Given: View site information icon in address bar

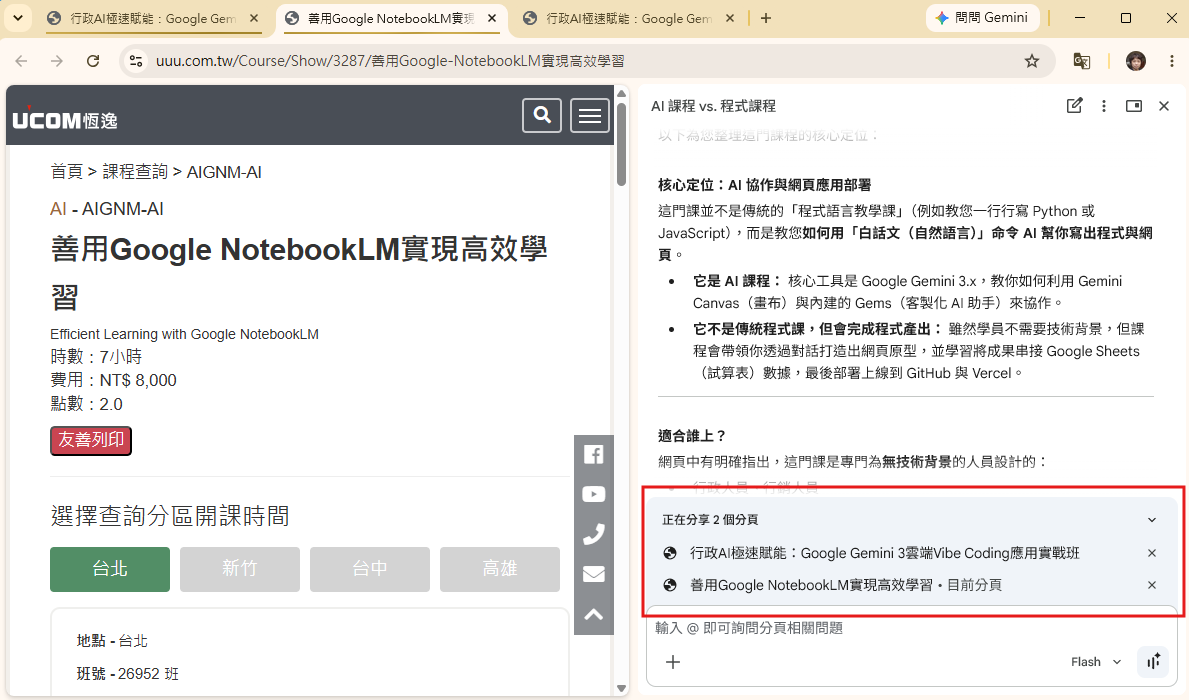Looking at the screenshot, I should [x=136, y=61].
